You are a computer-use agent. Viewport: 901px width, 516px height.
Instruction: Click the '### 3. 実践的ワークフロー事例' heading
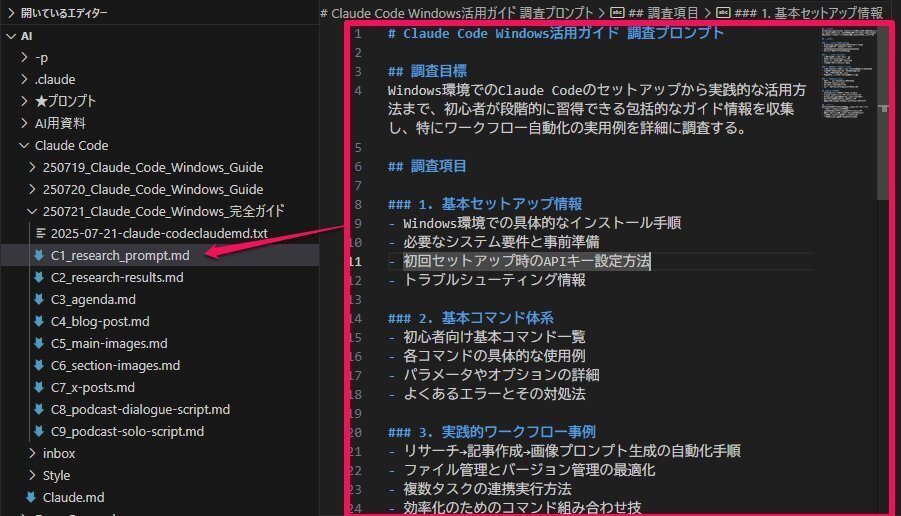491,432
